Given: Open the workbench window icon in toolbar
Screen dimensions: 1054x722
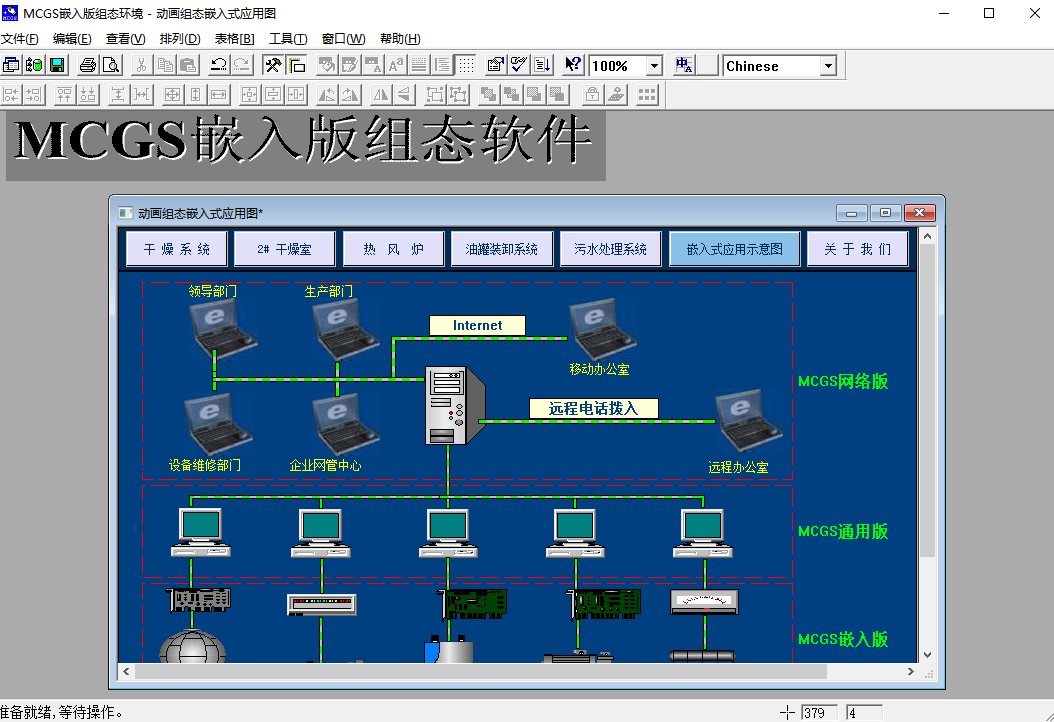Looking at the screenshot, I should click(x=11, y=65).
